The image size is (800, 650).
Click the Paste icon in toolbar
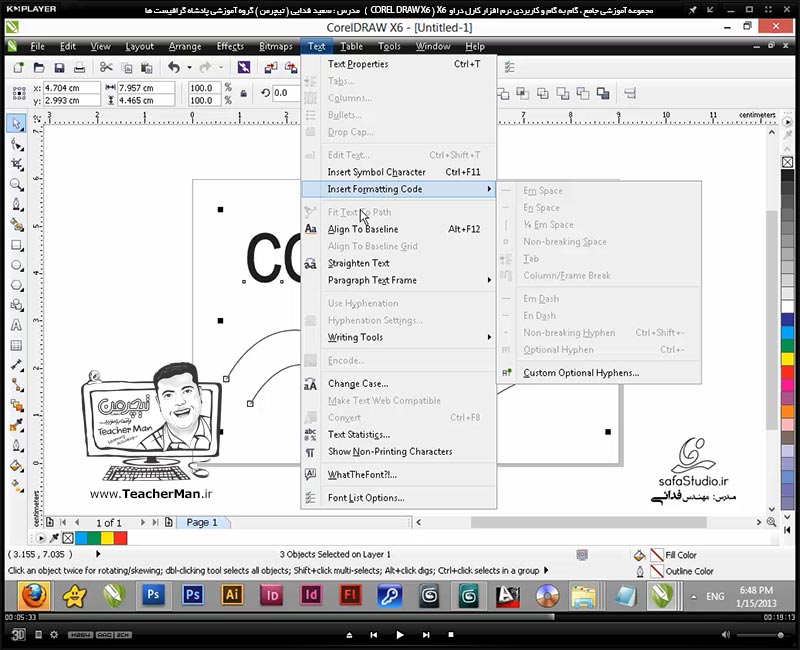coord(146,67)
